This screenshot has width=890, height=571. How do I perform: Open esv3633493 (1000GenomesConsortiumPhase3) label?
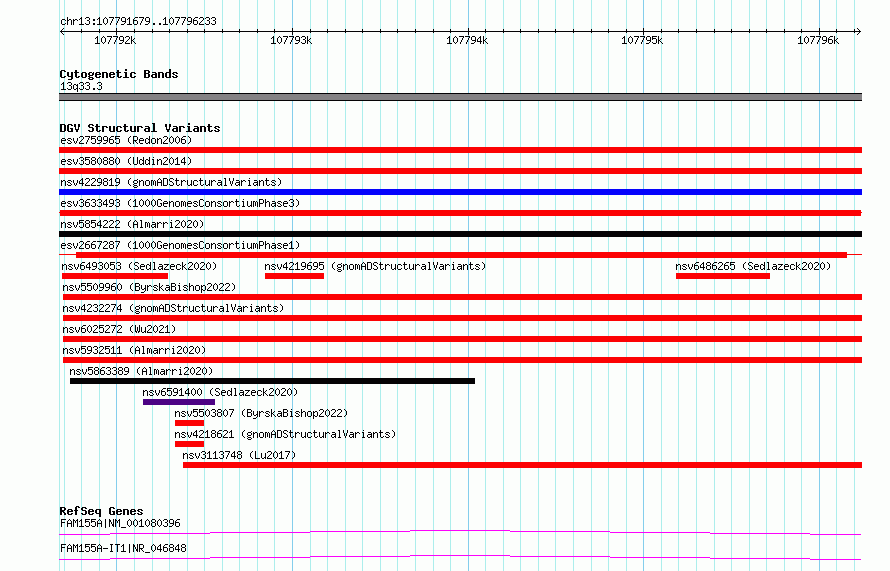coord(180,203)
